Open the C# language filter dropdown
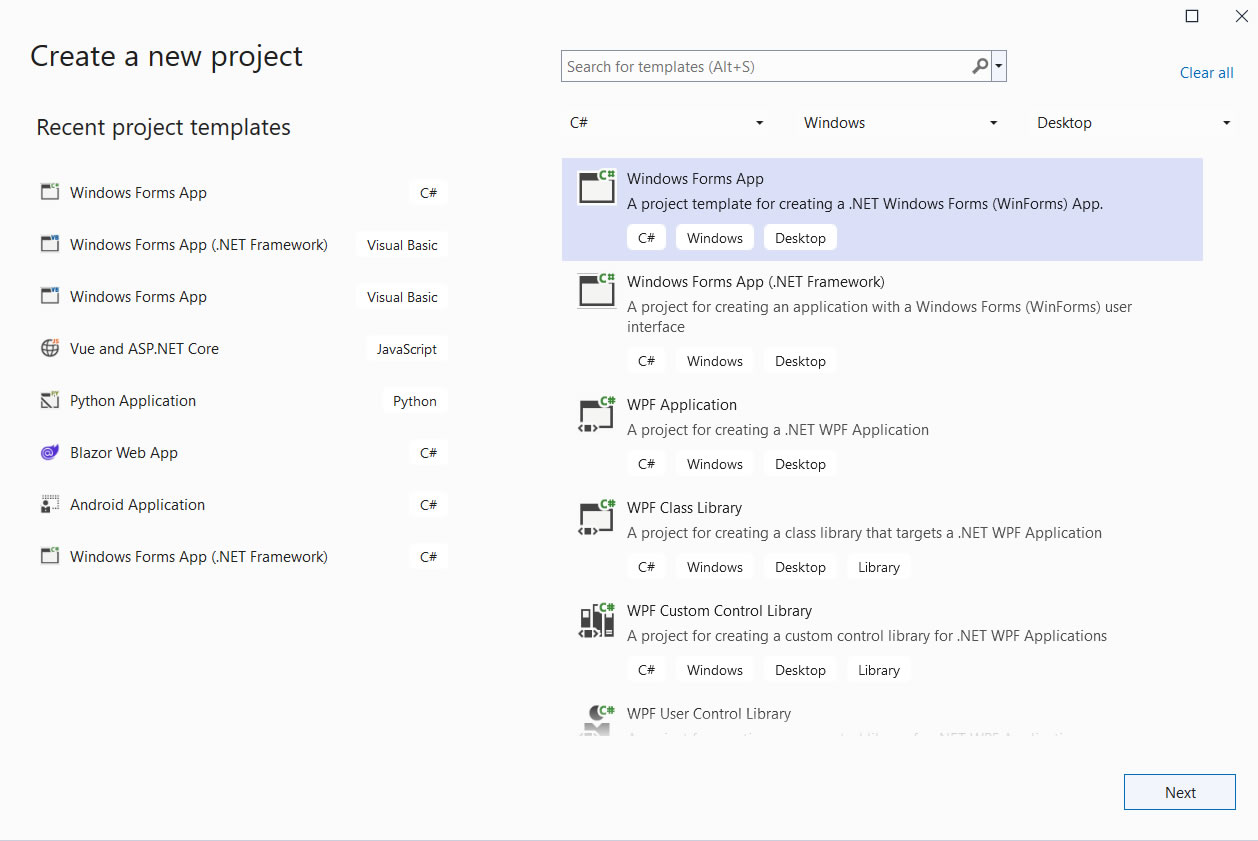The image size is (1258, 841). pos(666,123)
